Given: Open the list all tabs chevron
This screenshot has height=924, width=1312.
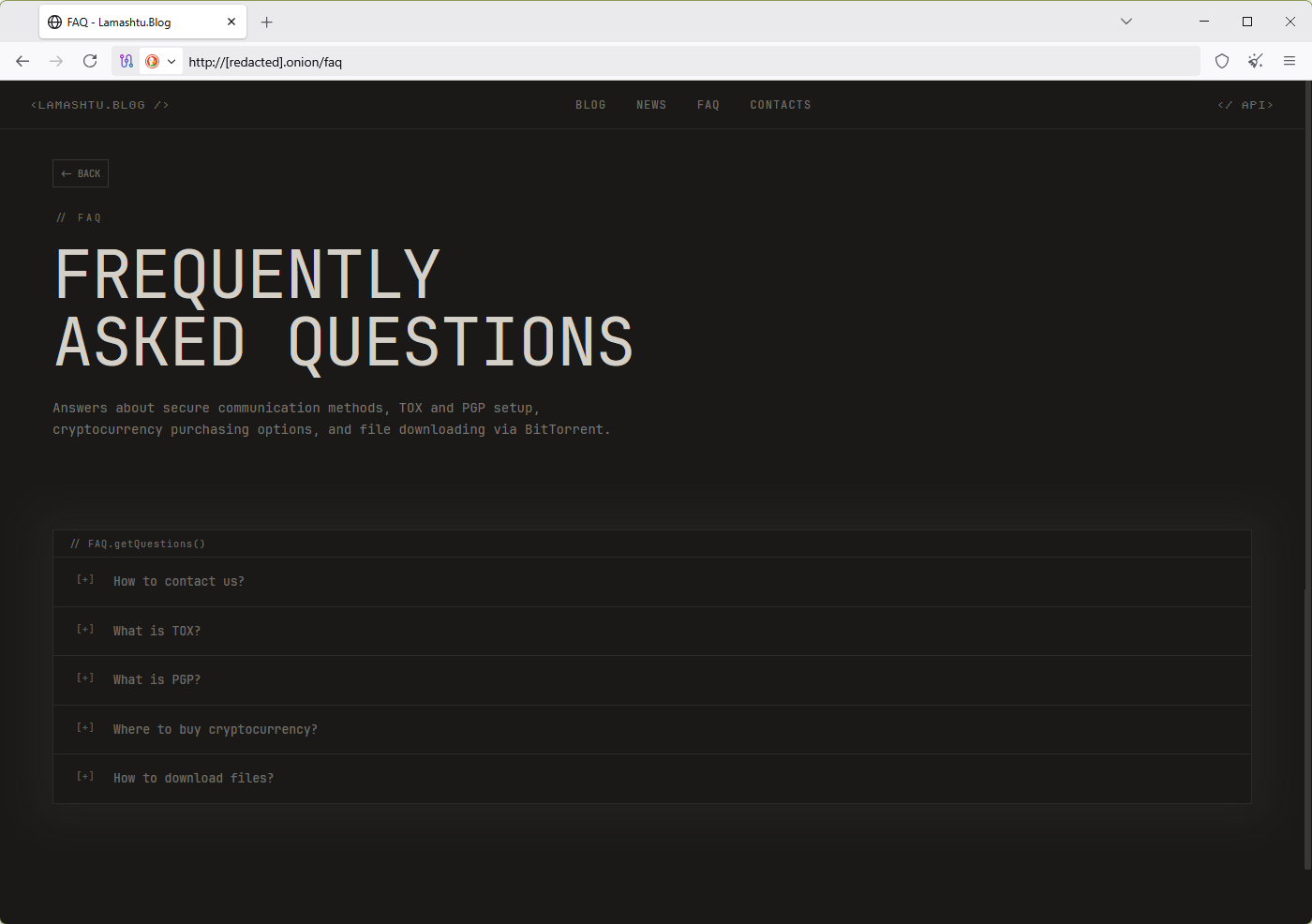Looking at the screenshot, I should tap(1126, 22).
